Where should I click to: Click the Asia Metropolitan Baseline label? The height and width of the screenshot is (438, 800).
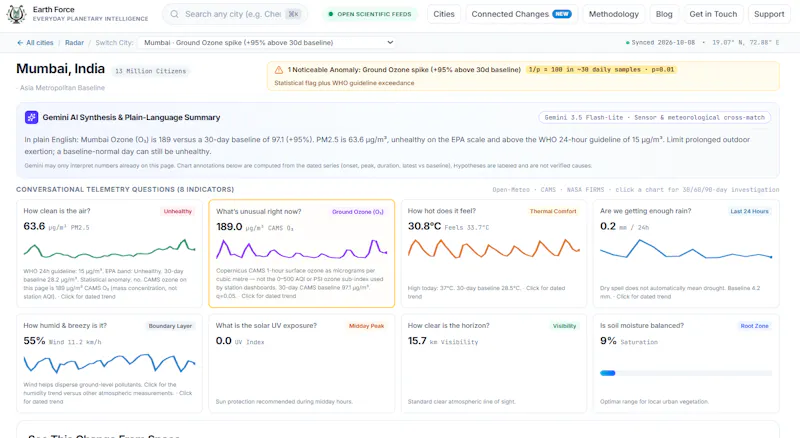pyautogui.click(x=62, y=88)
